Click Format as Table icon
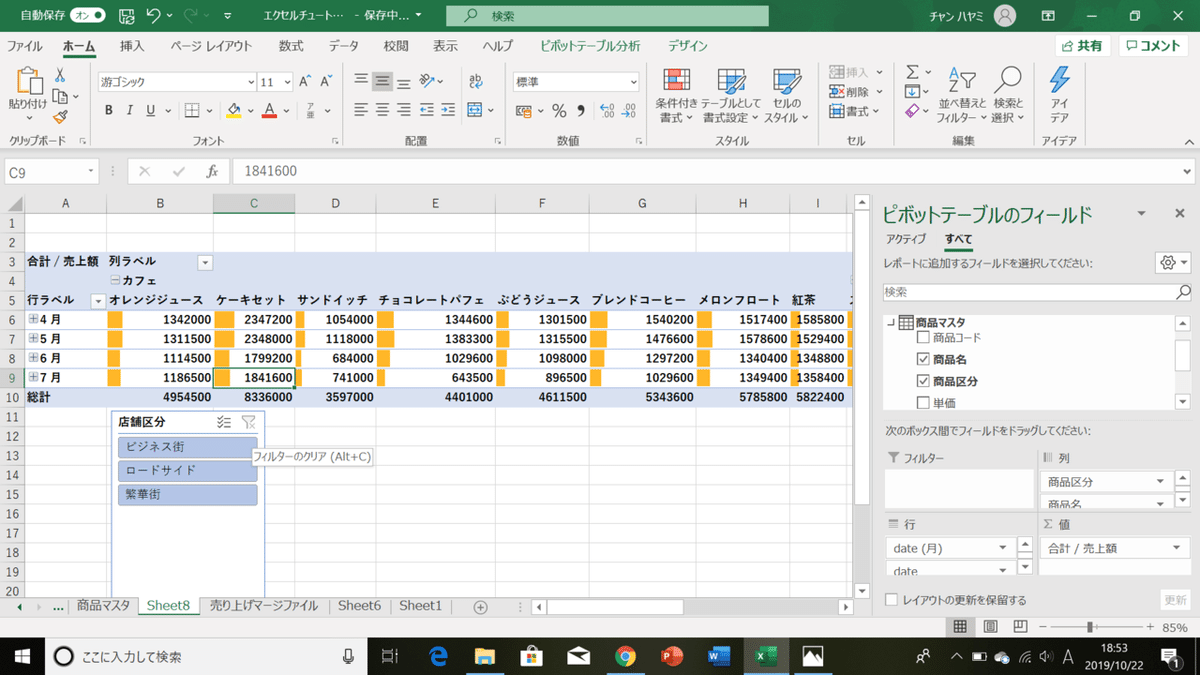Image resolution: width=1200 pixels, height=675 pixels. [x=732, y=82]
